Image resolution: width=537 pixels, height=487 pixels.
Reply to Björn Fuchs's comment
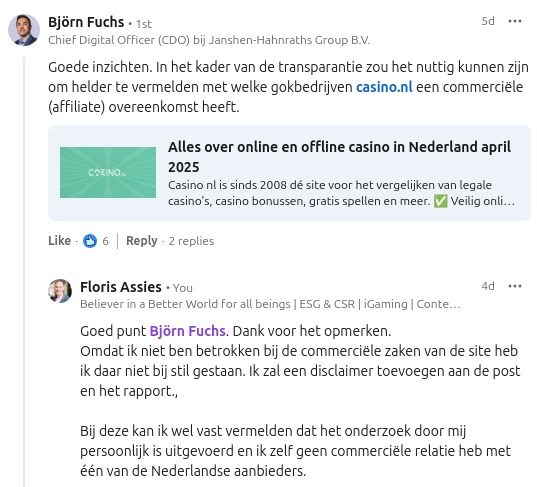coord(141,241)
